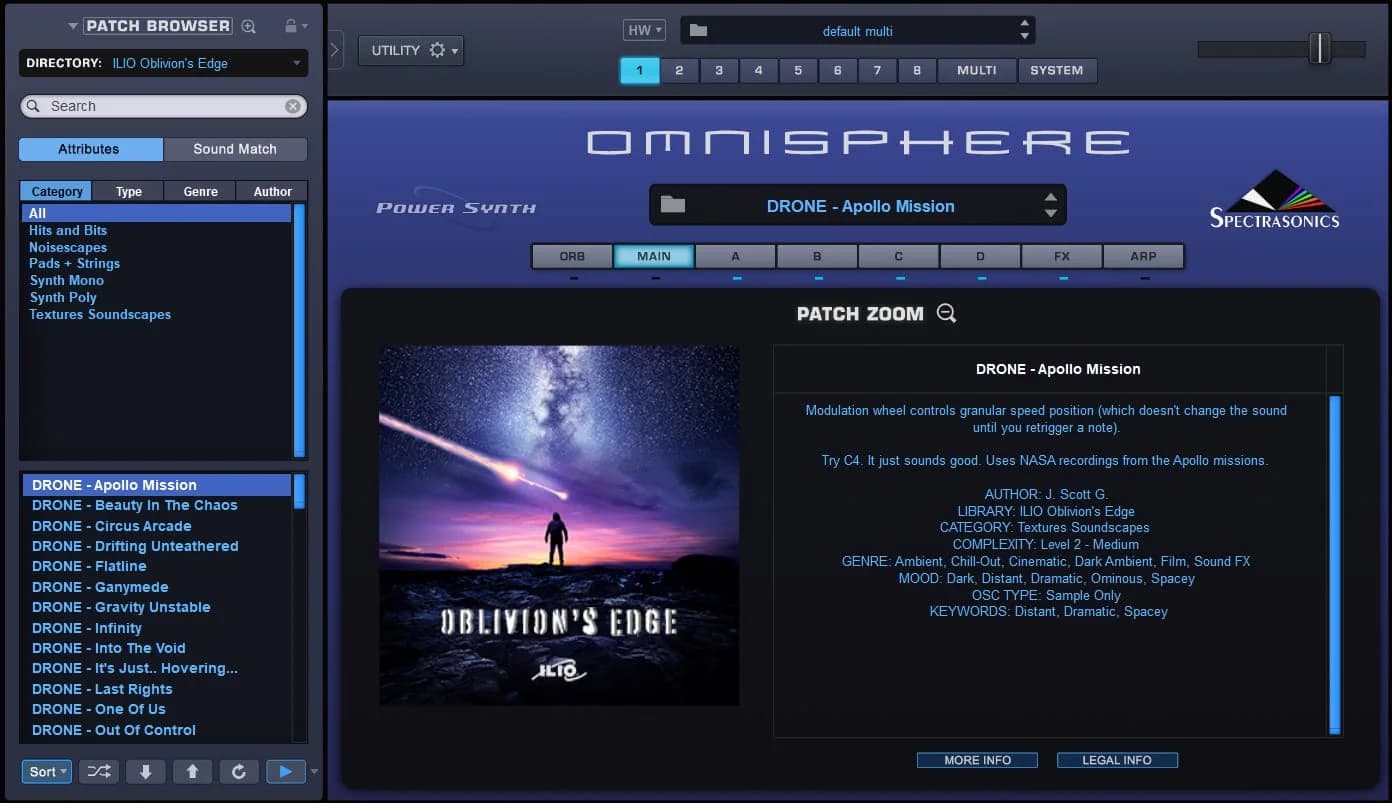This screenshot has height=803, width=1392.
Task: Open the Sort dropdown
Action: point(45,771)
